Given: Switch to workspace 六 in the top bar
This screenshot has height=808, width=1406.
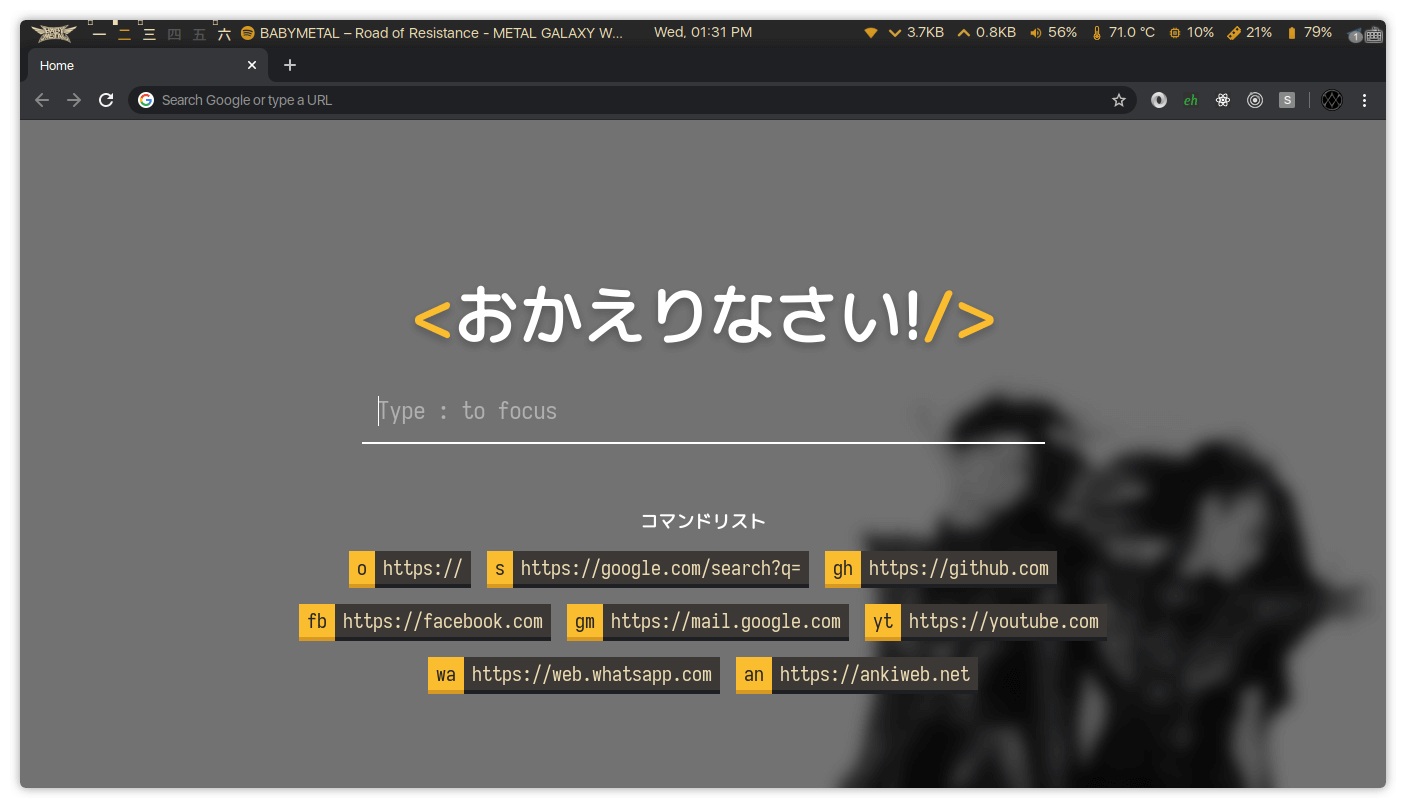Looking at the screenshot, I should tap(223, 32).
